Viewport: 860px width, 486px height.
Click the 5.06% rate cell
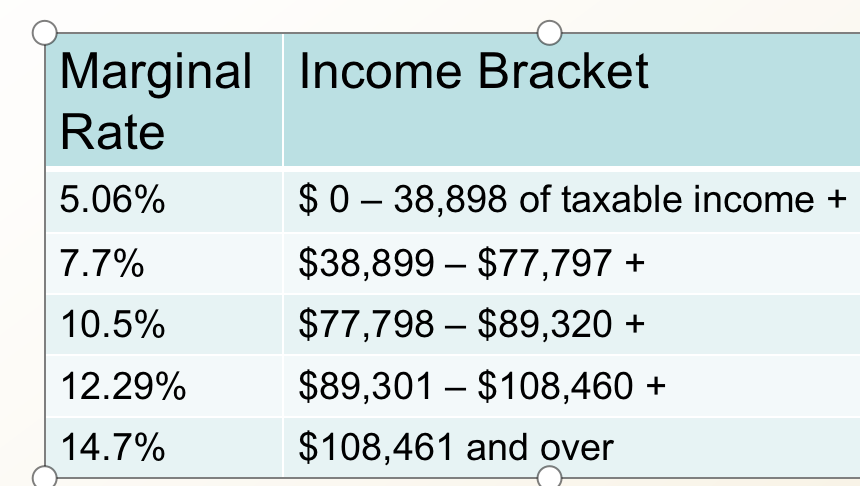[164, 201]
